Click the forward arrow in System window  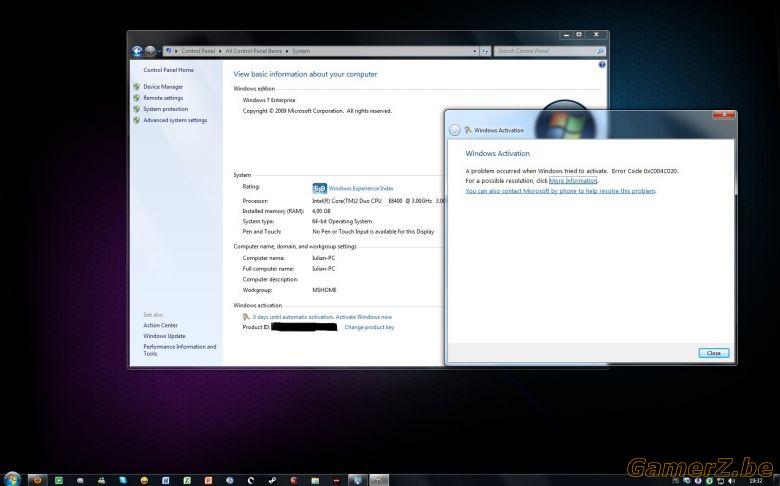(x=150, y=51)
